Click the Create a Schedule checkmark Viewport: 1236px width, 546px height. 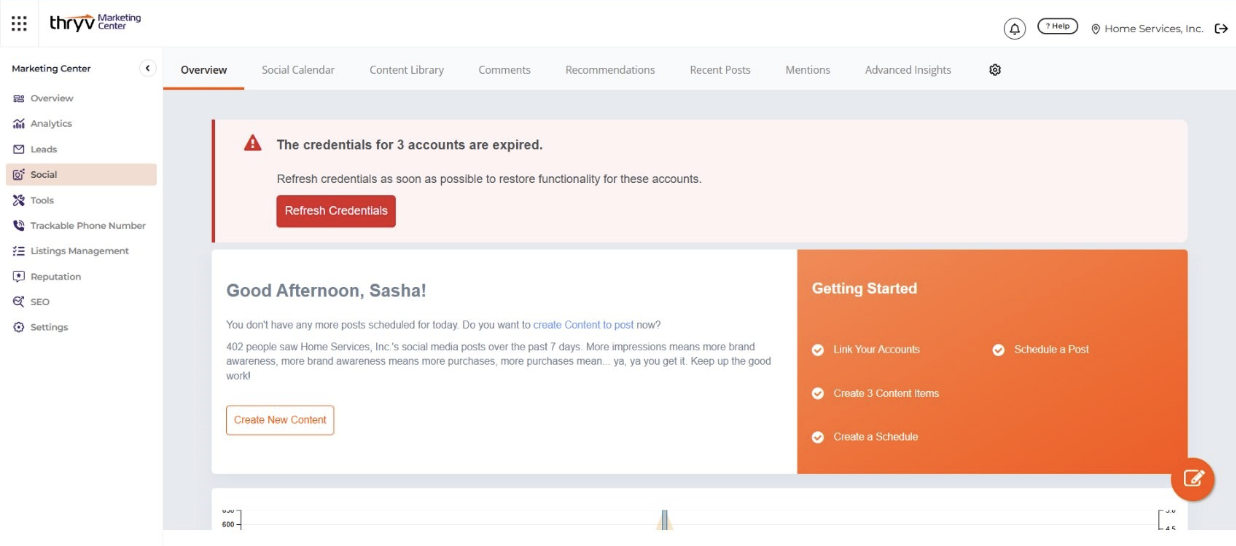click(818, 437)
